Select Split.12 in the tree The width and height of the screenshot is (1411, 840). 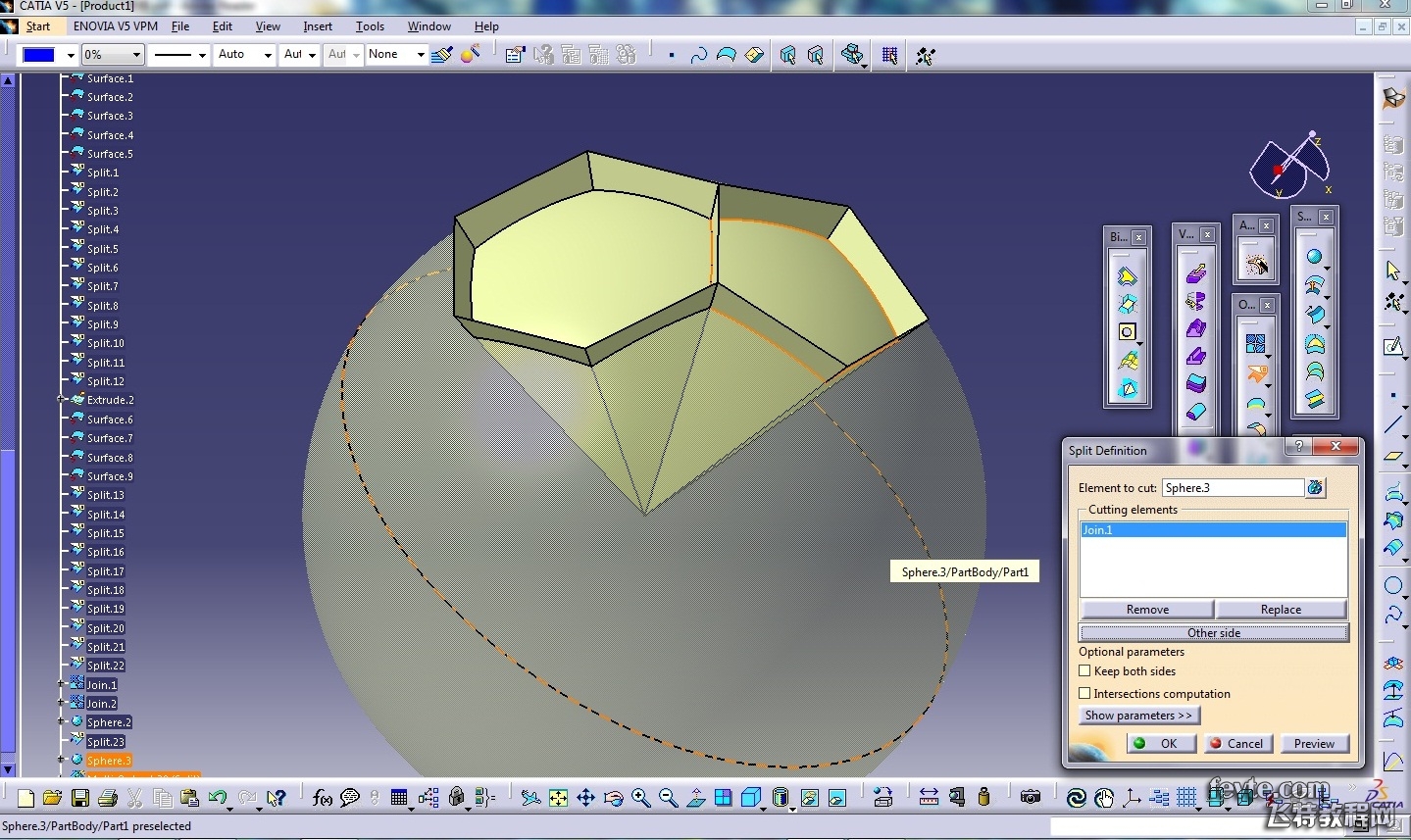106,381
